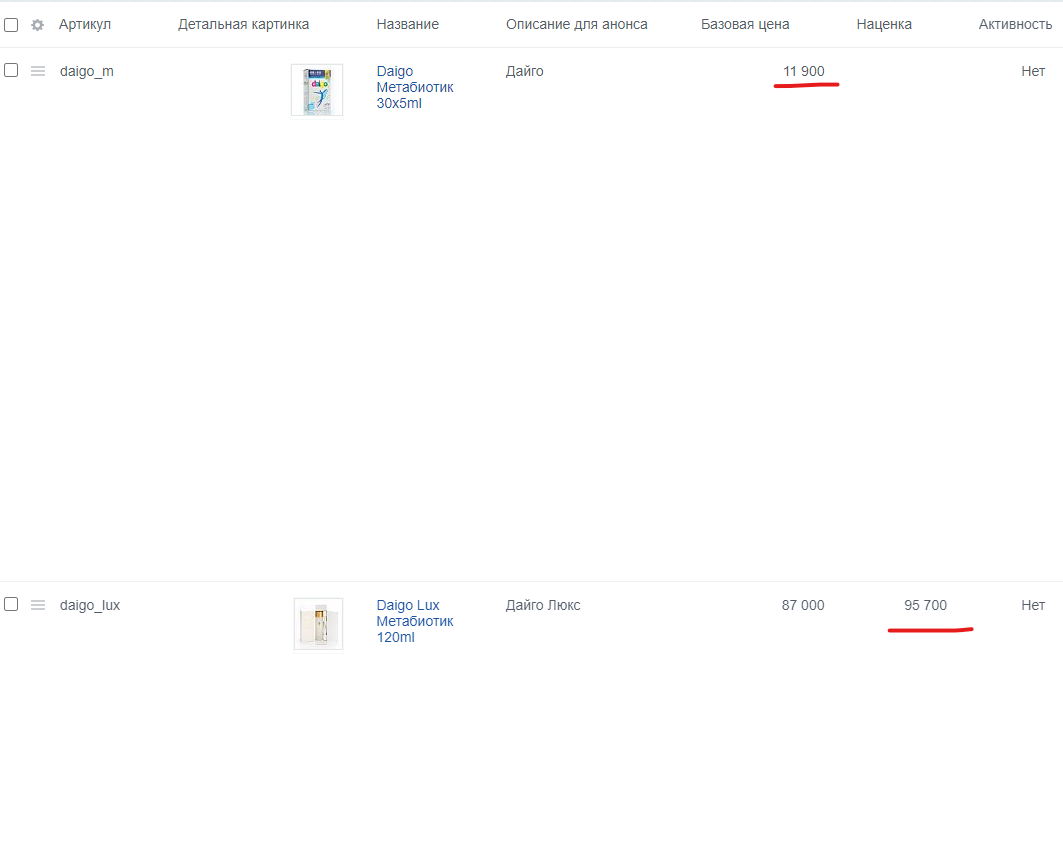Viewport: 1063px width, 842px height.
Task: Select the 11 900 base price cell
Action: pos(803,71)
